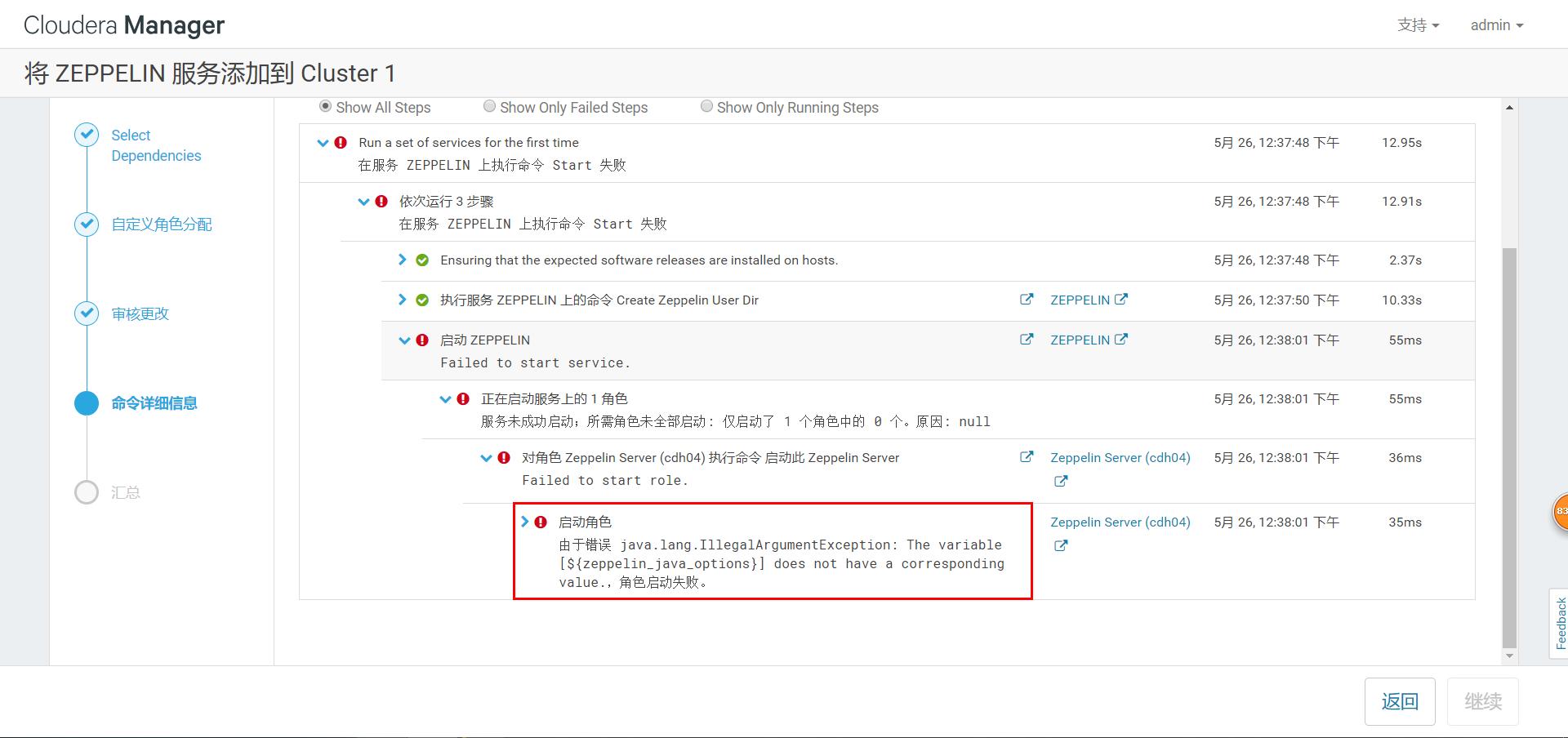Select the Show Only Failed Steps radio button

489,106
